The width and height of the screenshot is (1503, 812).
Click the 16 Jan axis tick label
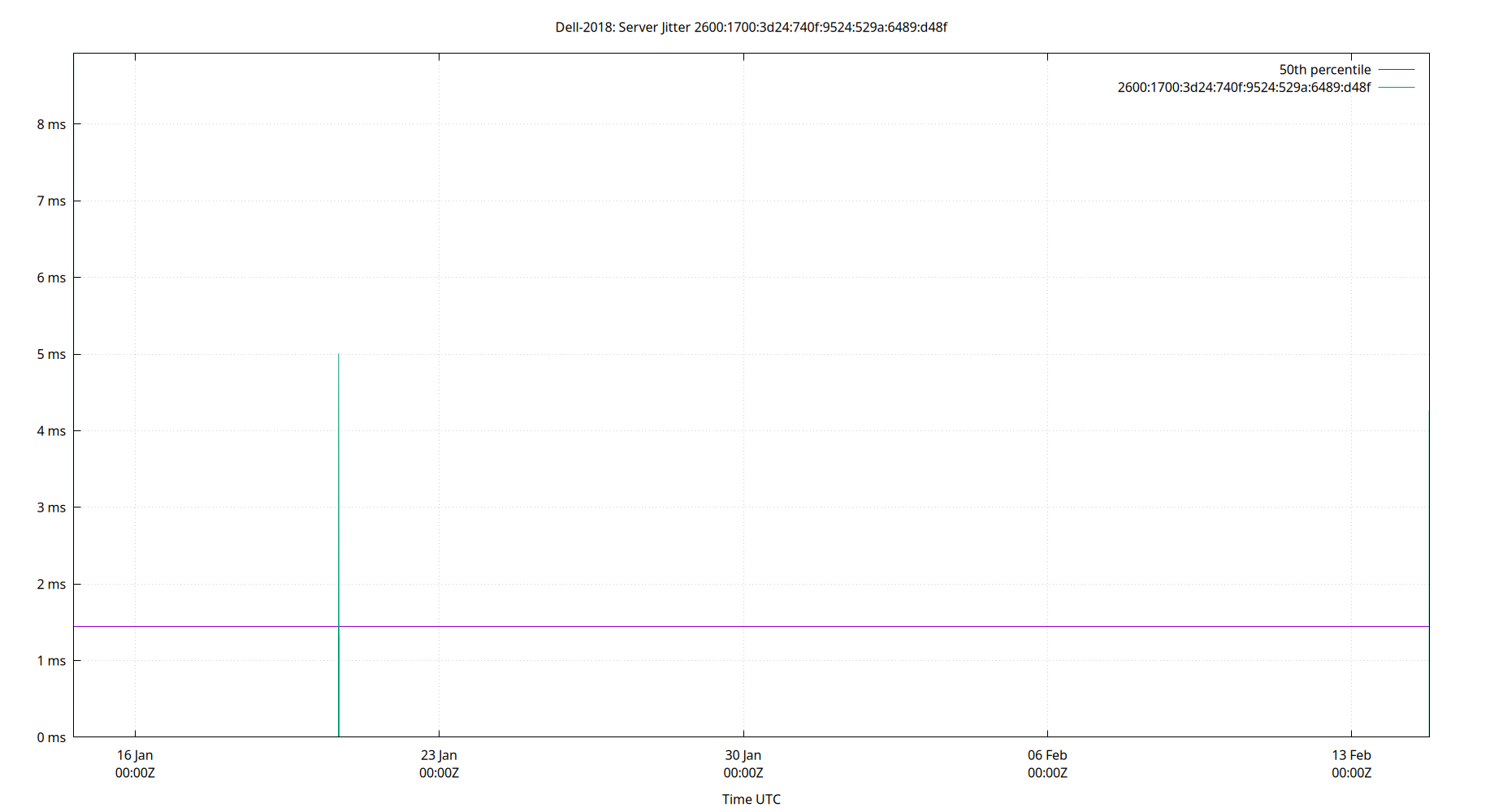tap(136, 754)
